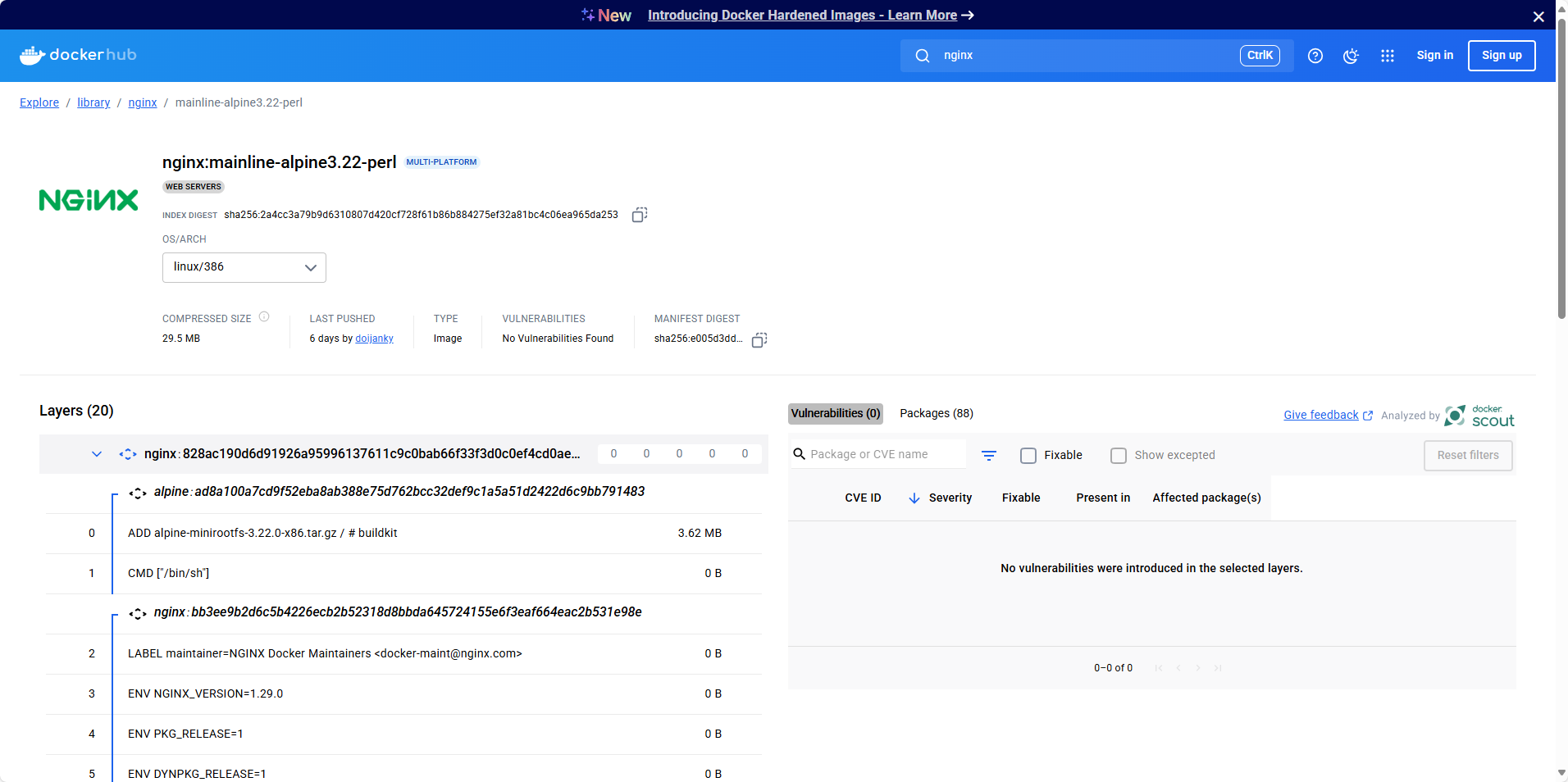
Task: Click Reset filters button
Action: [1468, 456]
